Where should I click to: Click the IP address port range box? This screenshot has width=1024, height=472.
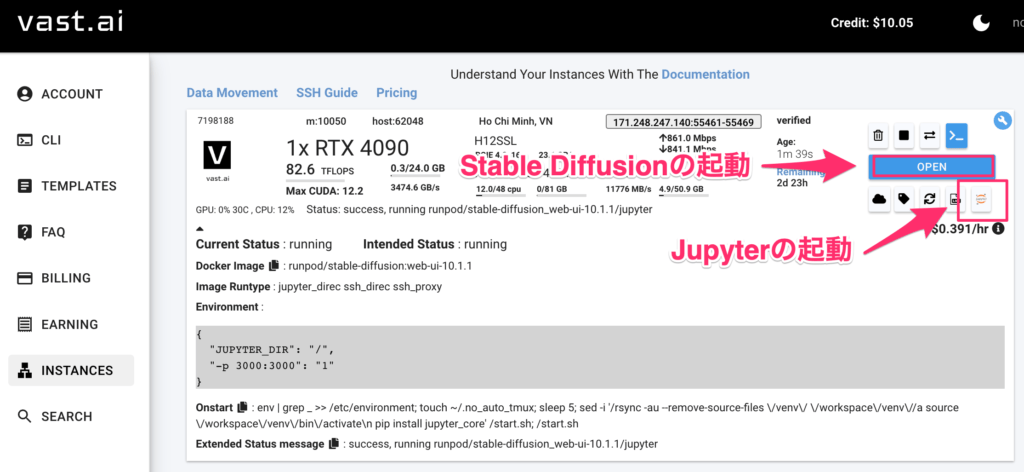[683, 121]
